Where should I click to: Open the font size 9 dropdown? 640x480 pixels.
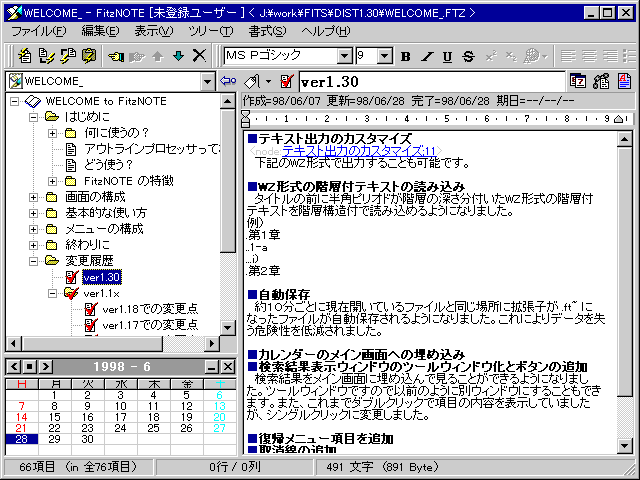pyautogui.click(x=385, y=56)
